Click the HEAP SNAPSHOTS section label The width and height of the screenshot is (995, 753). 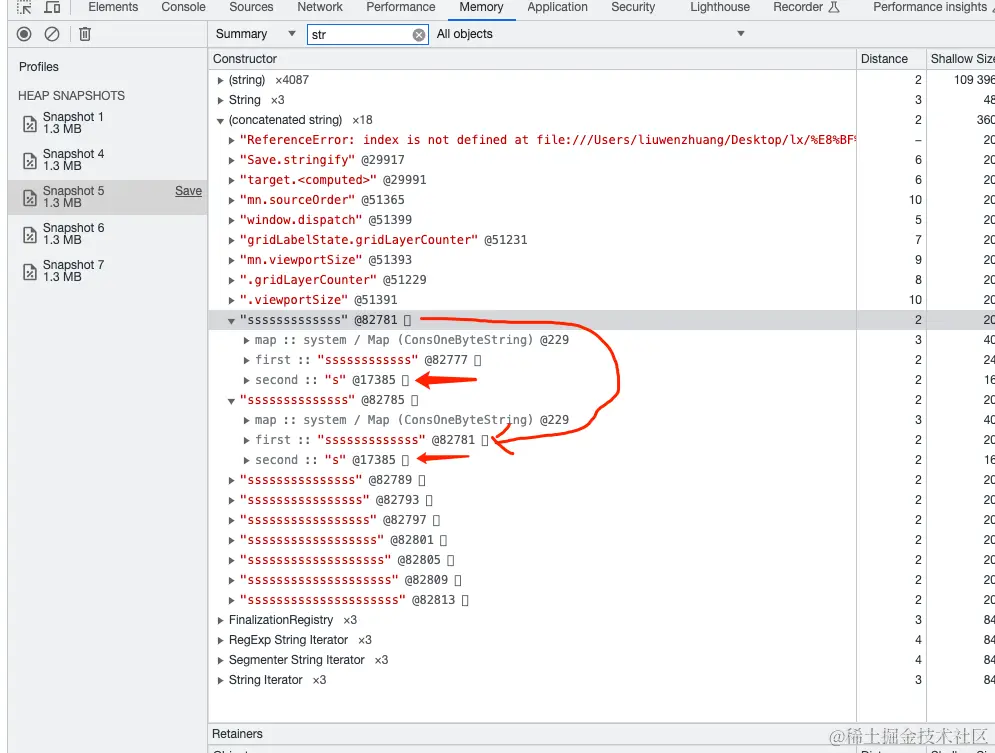(x=71, y=96)
